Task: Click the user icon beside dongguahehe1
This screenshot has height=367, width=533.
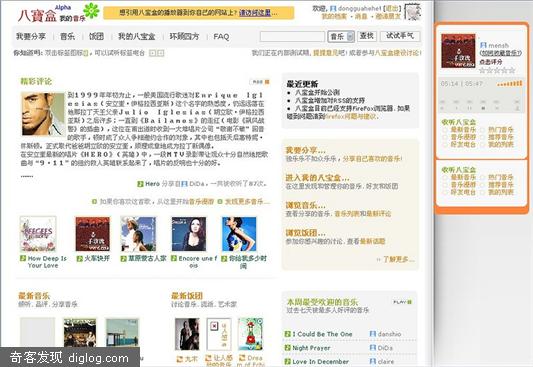Action: point(333,8)
